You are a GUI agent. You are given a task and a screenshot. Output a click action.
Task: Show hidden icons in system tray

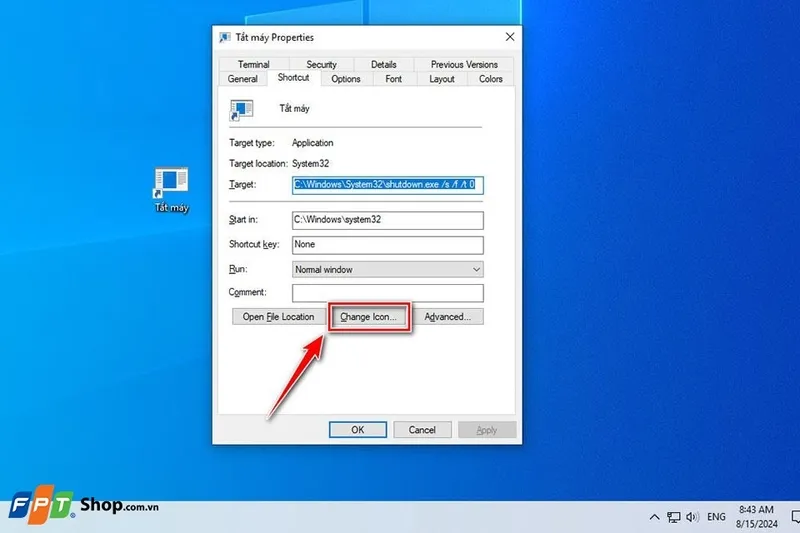tap(654, 517)
